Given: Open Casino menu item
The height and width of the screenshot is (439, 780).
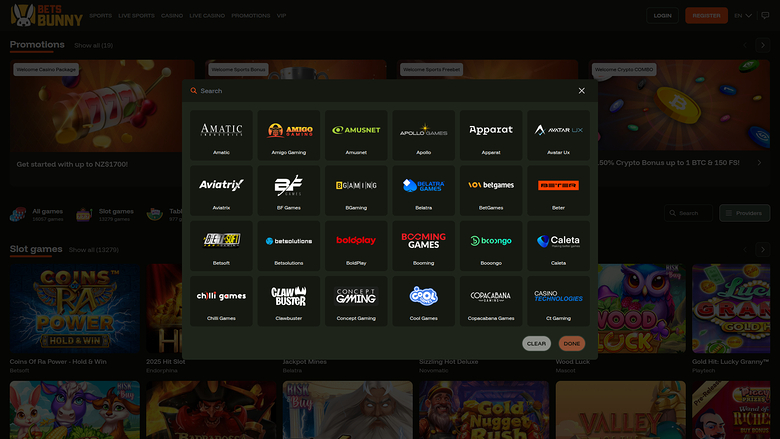Looking at the screenshot, I should pos(172,16).
